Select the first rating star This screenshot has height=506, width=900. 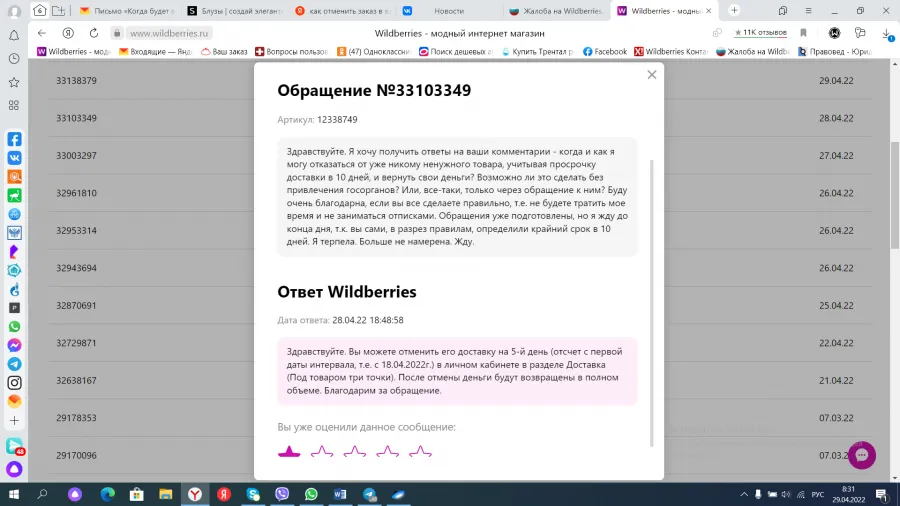[289, 452]
